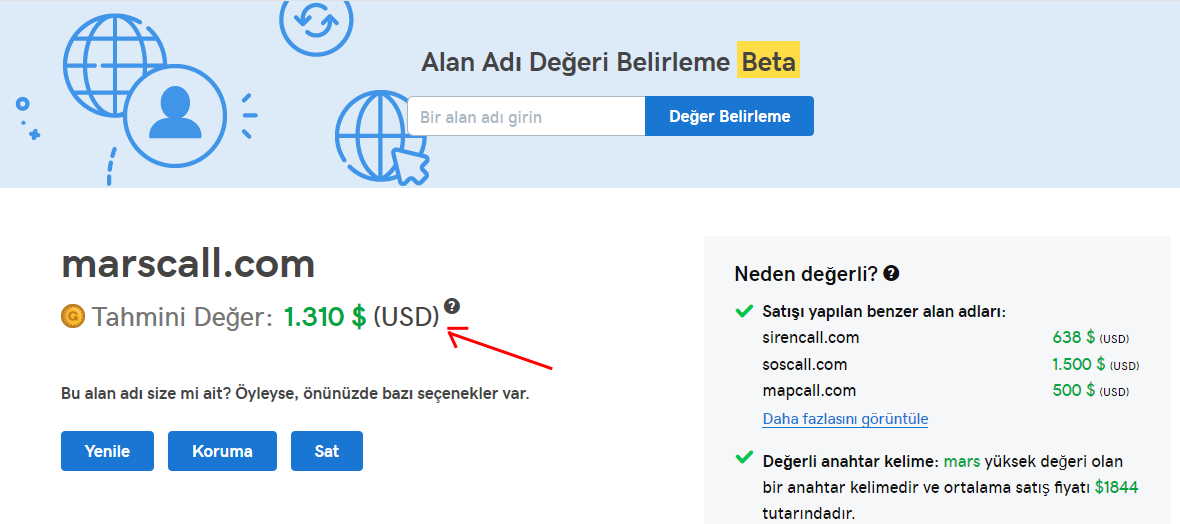
Task: Click the green 'mars' keyword text
Action: pyautogui.click(x=962, y=461)
